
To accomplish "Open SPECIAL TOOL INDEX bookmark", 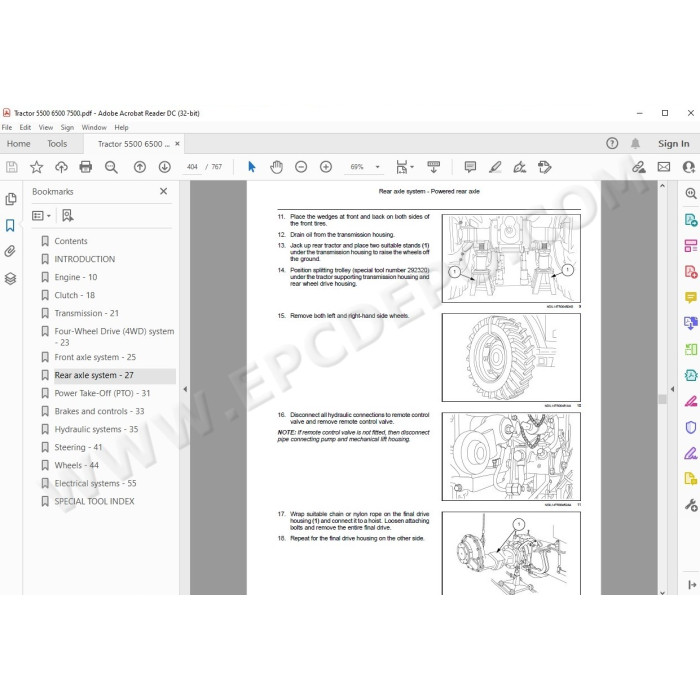I will [x=94, y=502].
